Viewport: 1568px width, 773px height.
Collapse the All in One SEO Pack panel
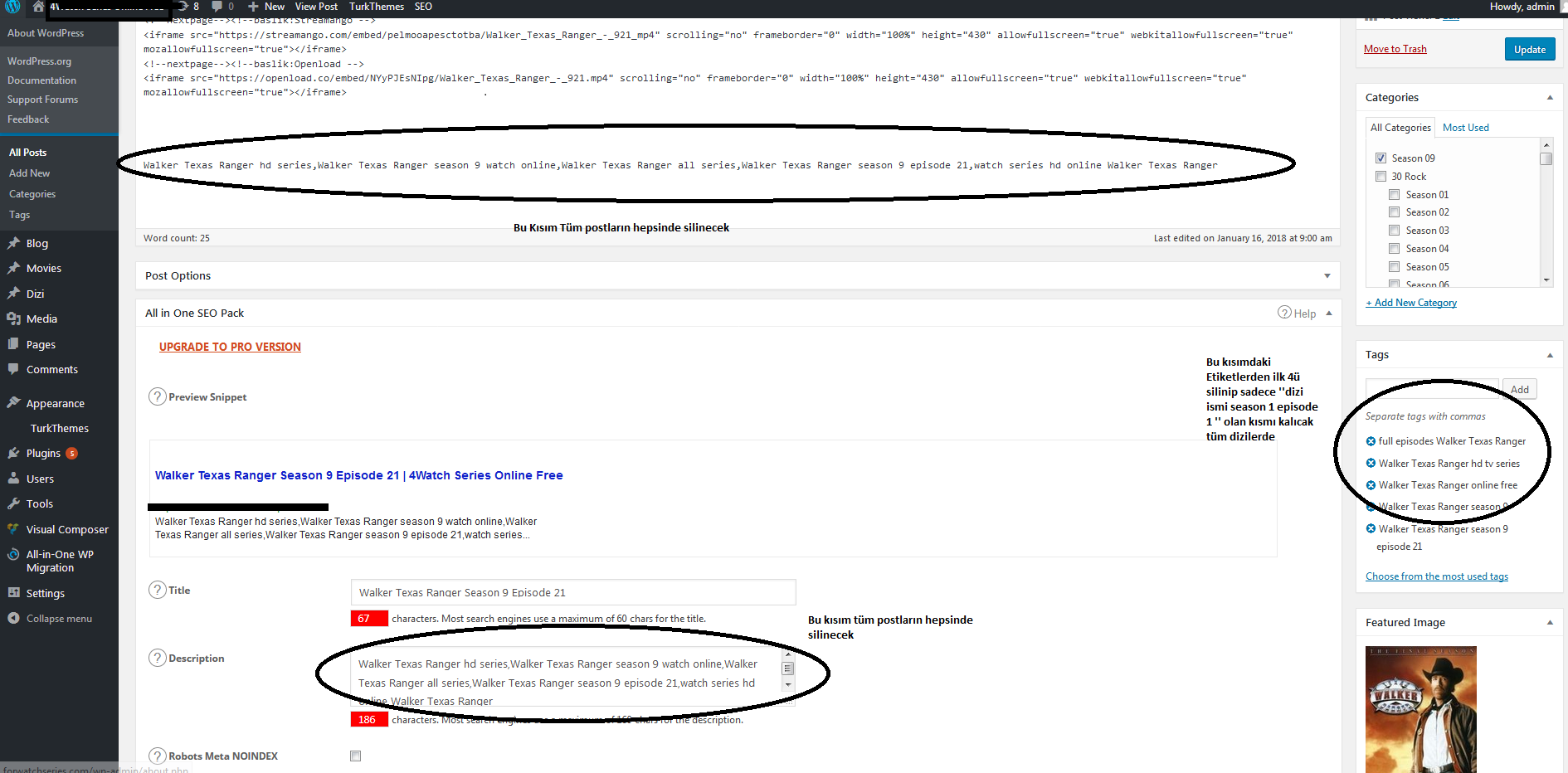[x=1329, y=313]
